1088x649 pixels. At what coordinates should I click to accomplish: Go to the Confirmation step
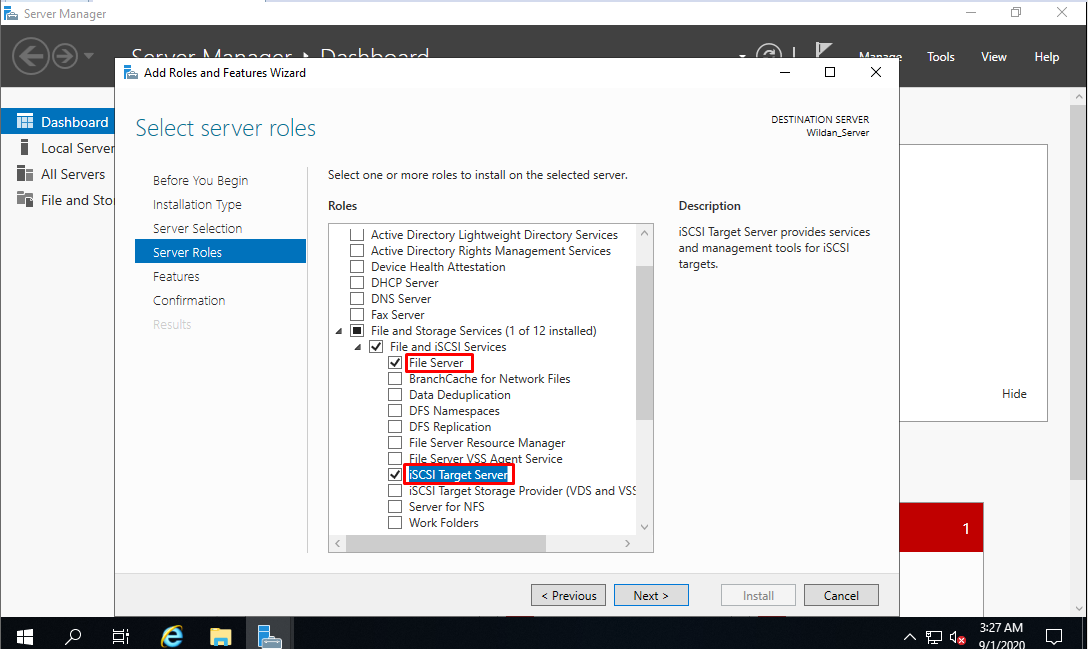(189, 301)
